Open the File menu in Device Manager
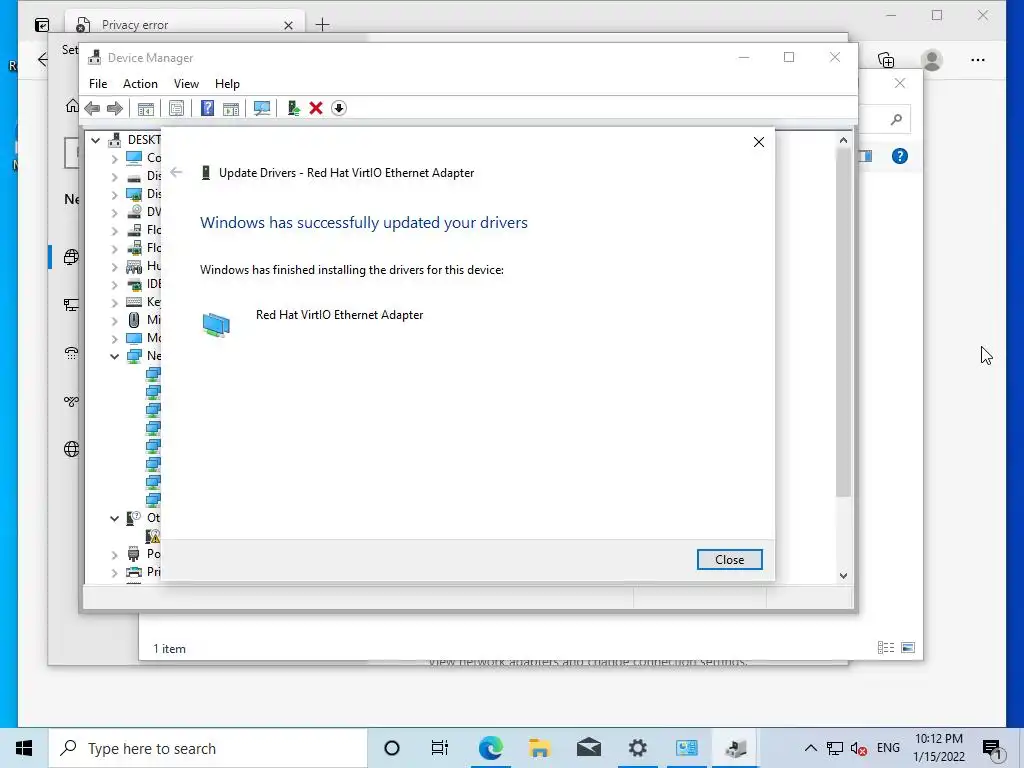Image resolution: width=1024 pixels, height=768 pixels. [98, 84]
